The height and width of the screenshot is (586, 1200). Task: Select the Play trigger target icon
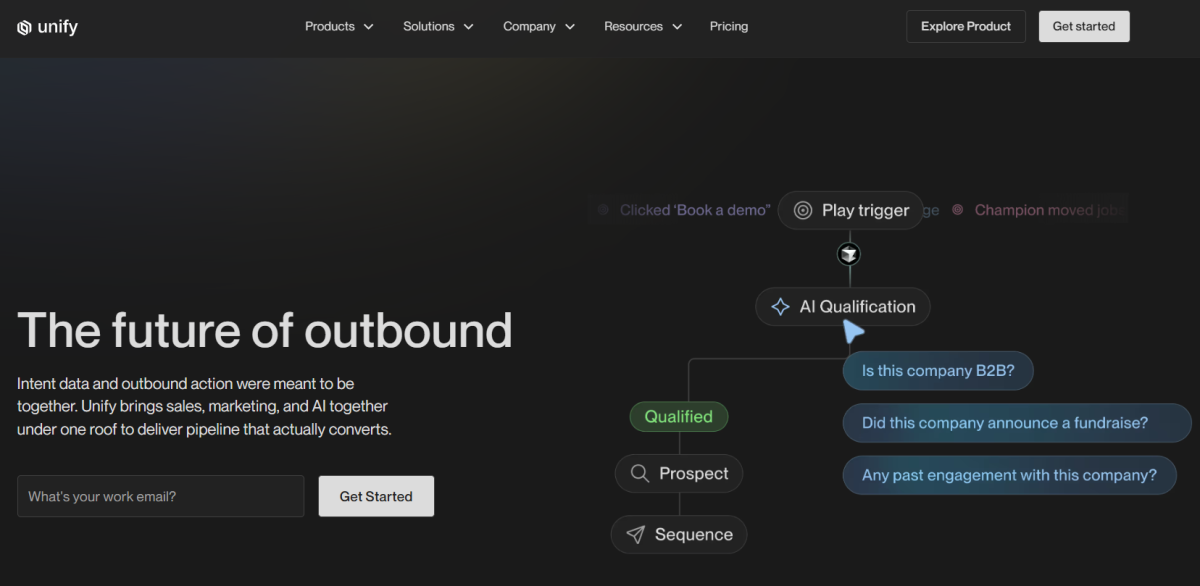click(803, 210)
